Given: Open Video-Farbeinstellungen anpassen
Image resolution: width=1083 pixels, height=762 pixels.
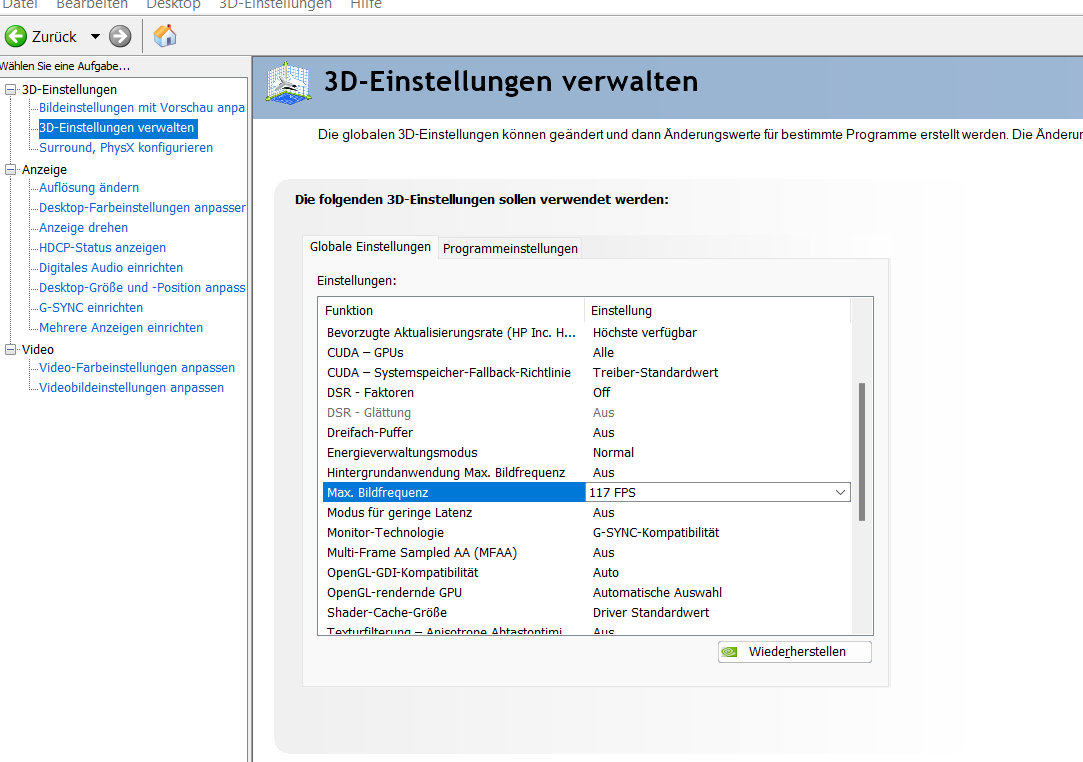Looking at the screenshot, I should (137, 368).
